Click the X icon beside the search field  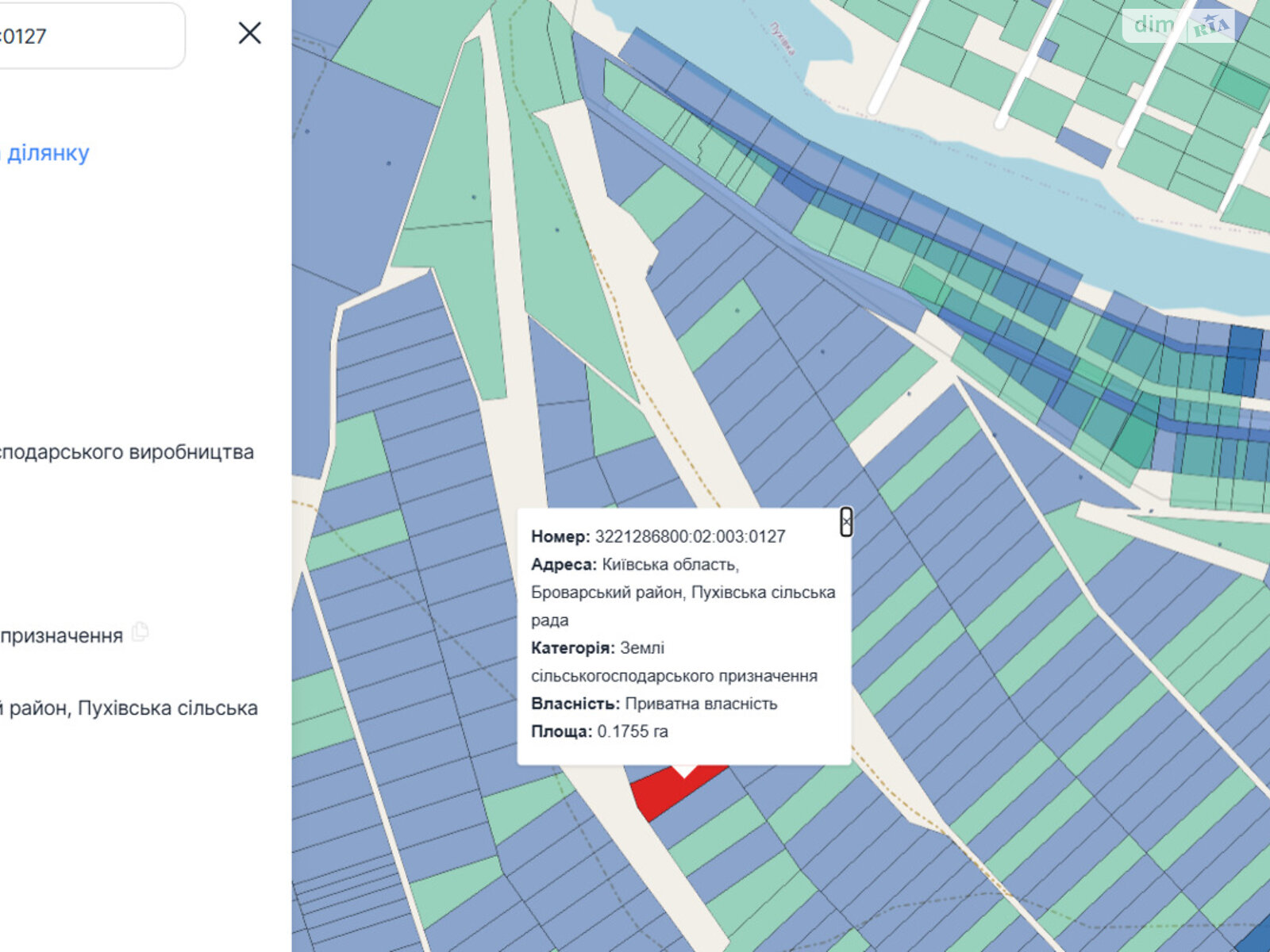tap(250, 33)
